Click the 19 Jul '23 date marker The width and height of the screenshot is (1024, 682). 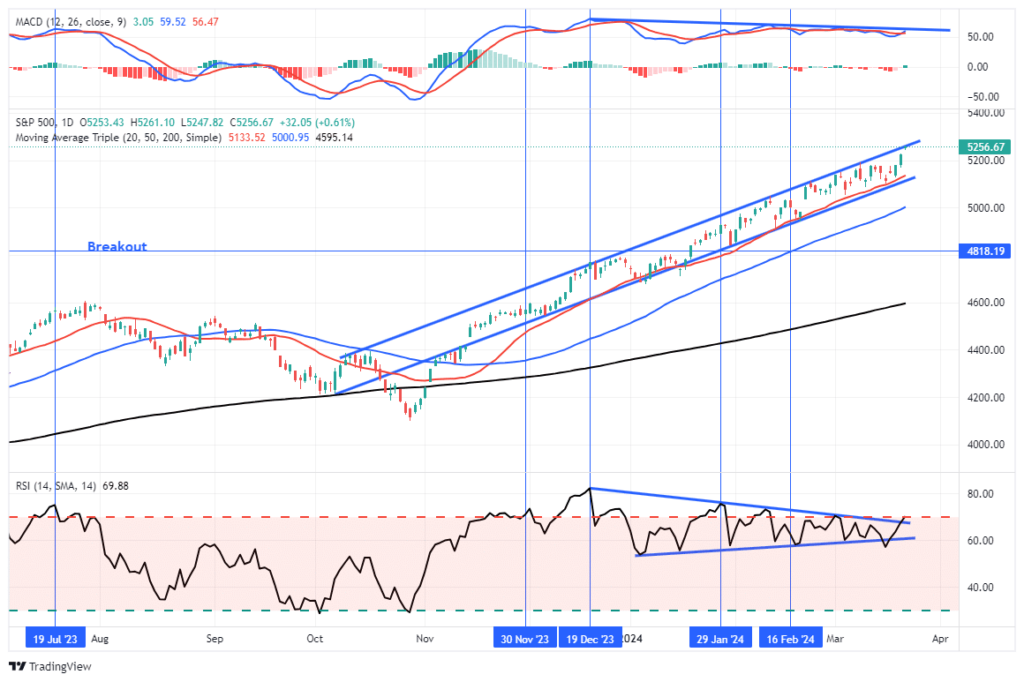click(x=54, y=637)
